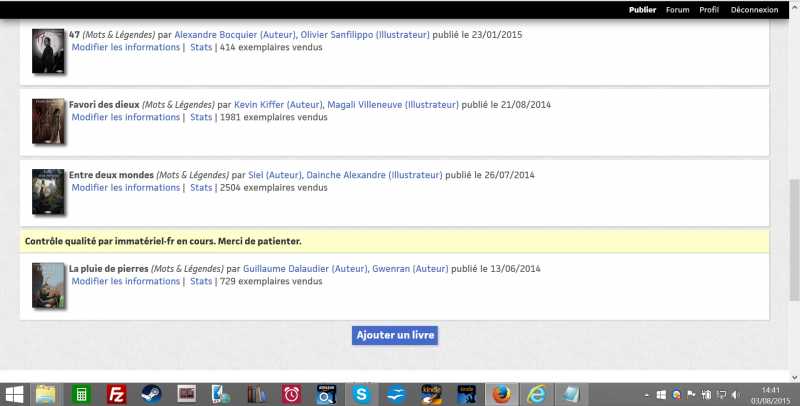Click the Windows Start button
The image size is (800, 406).
(x=15, y=394)
